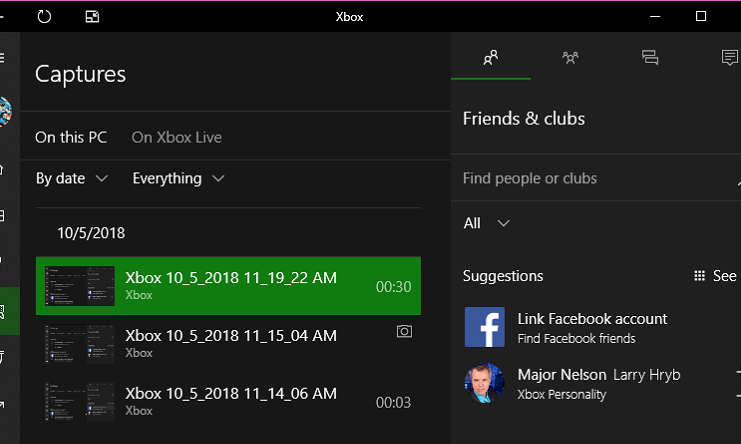The width and height of the screenshot is (741, 444).
Task: Click the compact view icon beside refresh
Action: tap(92, 17)
